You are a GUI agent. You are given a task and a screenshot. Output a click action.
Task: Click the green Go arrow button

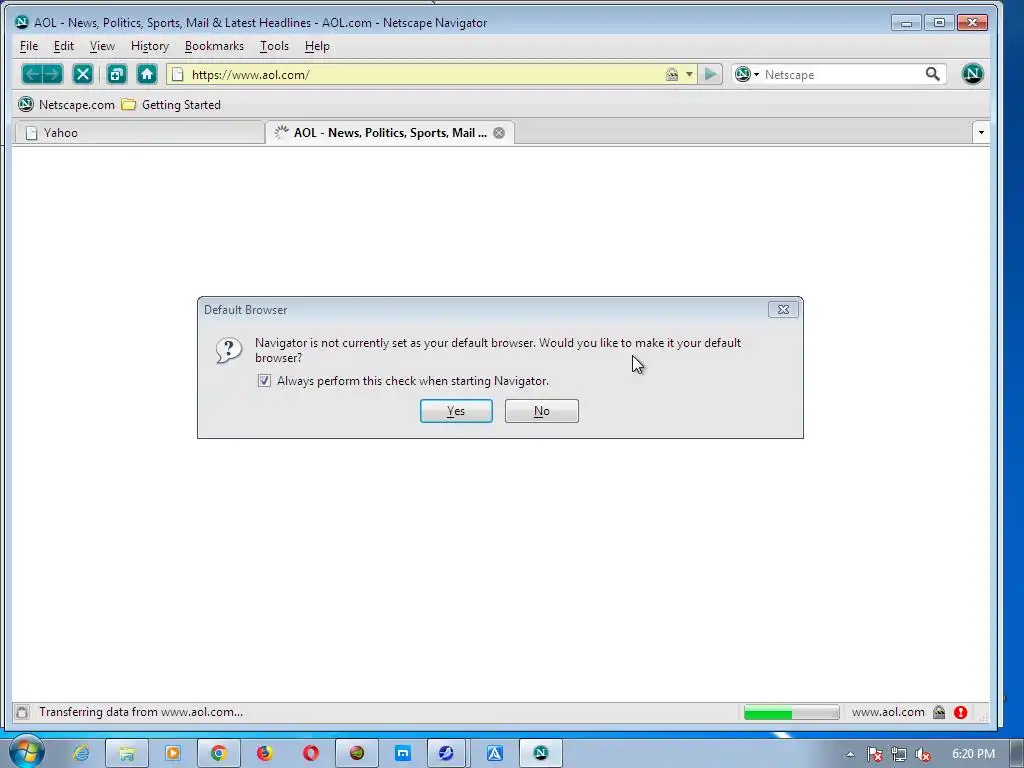710,74
